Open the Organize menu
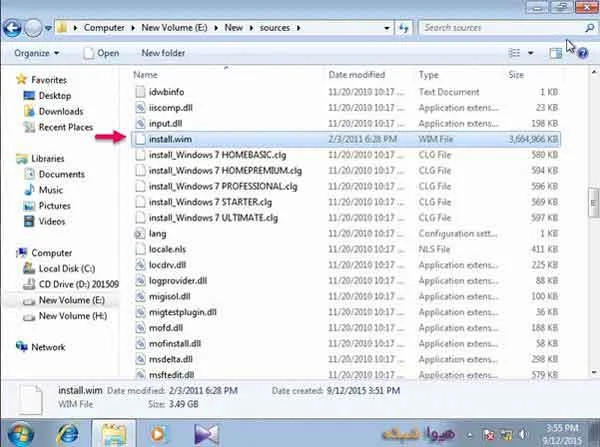The image size is (600, 447). [36, 53]
